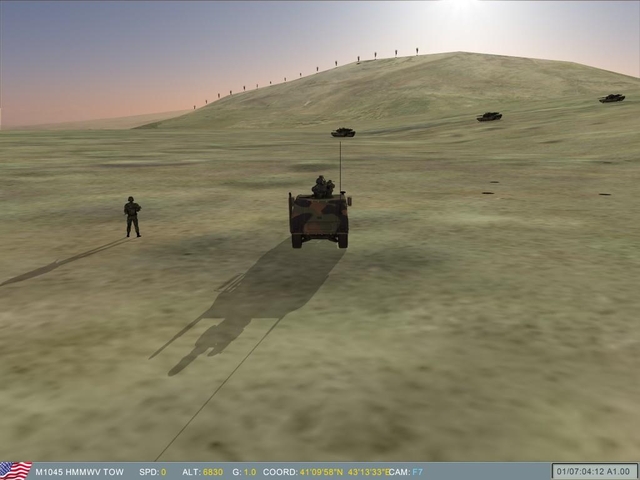Select the tank nearest the screen edge
The image size is (640, 480).
click(612, 98)
